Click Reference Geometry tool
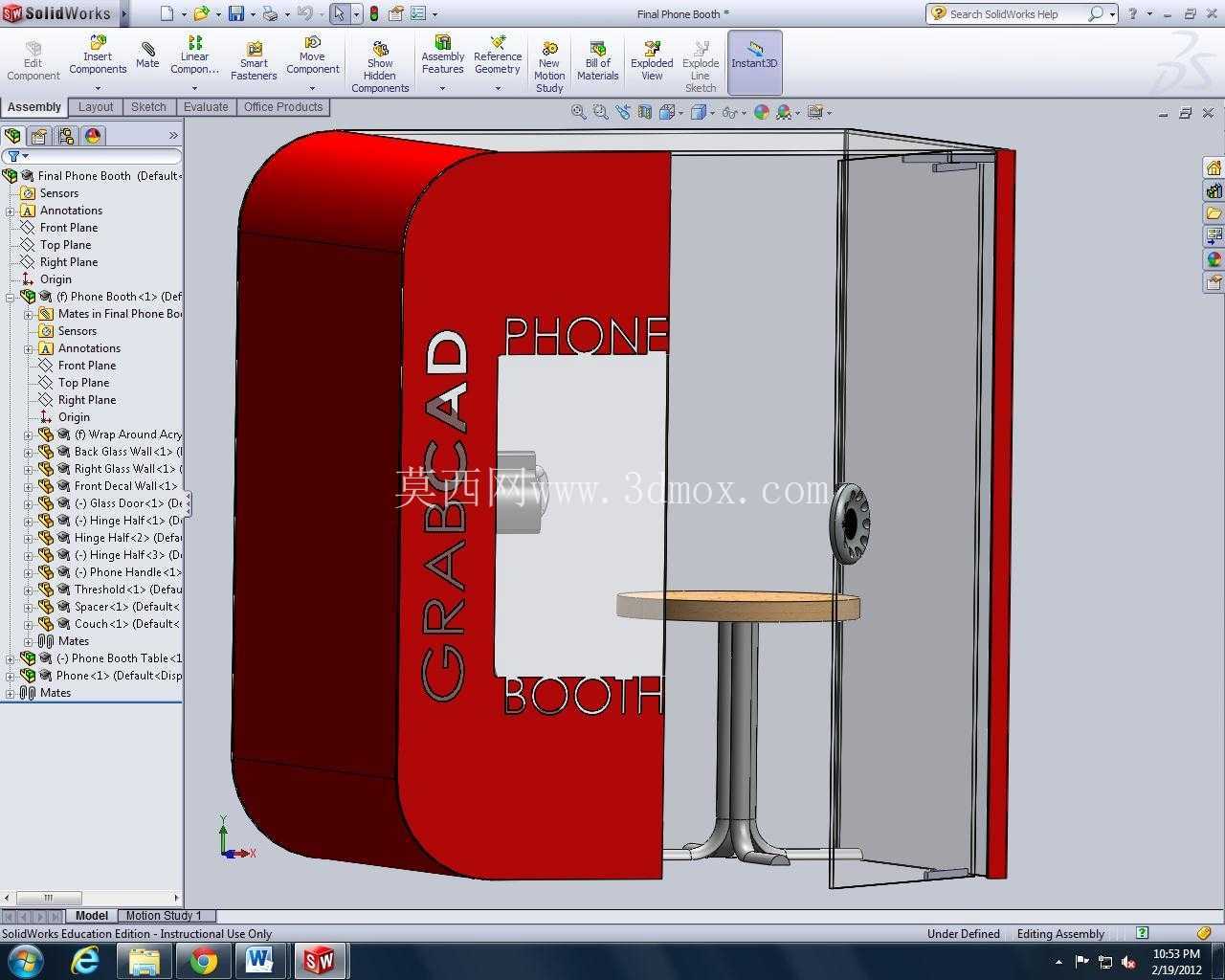The width and height of the screenshot is (1225, 980). tap(498, 56)
